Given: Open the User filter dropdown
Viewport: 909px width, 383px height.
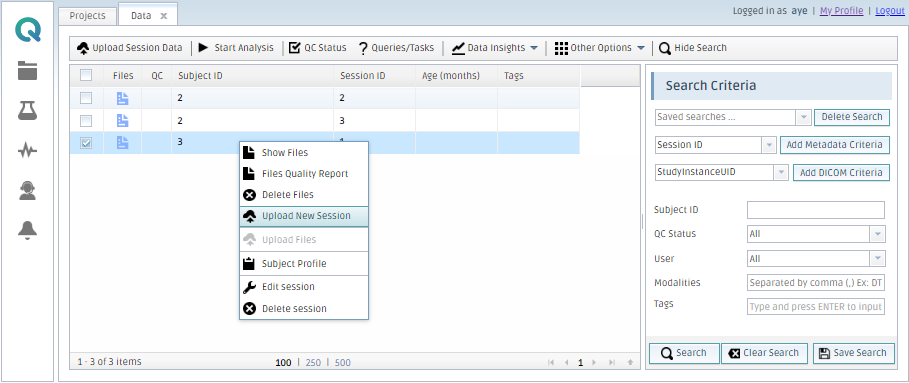Looking at the screenshot, I should [x=878, y=258].
